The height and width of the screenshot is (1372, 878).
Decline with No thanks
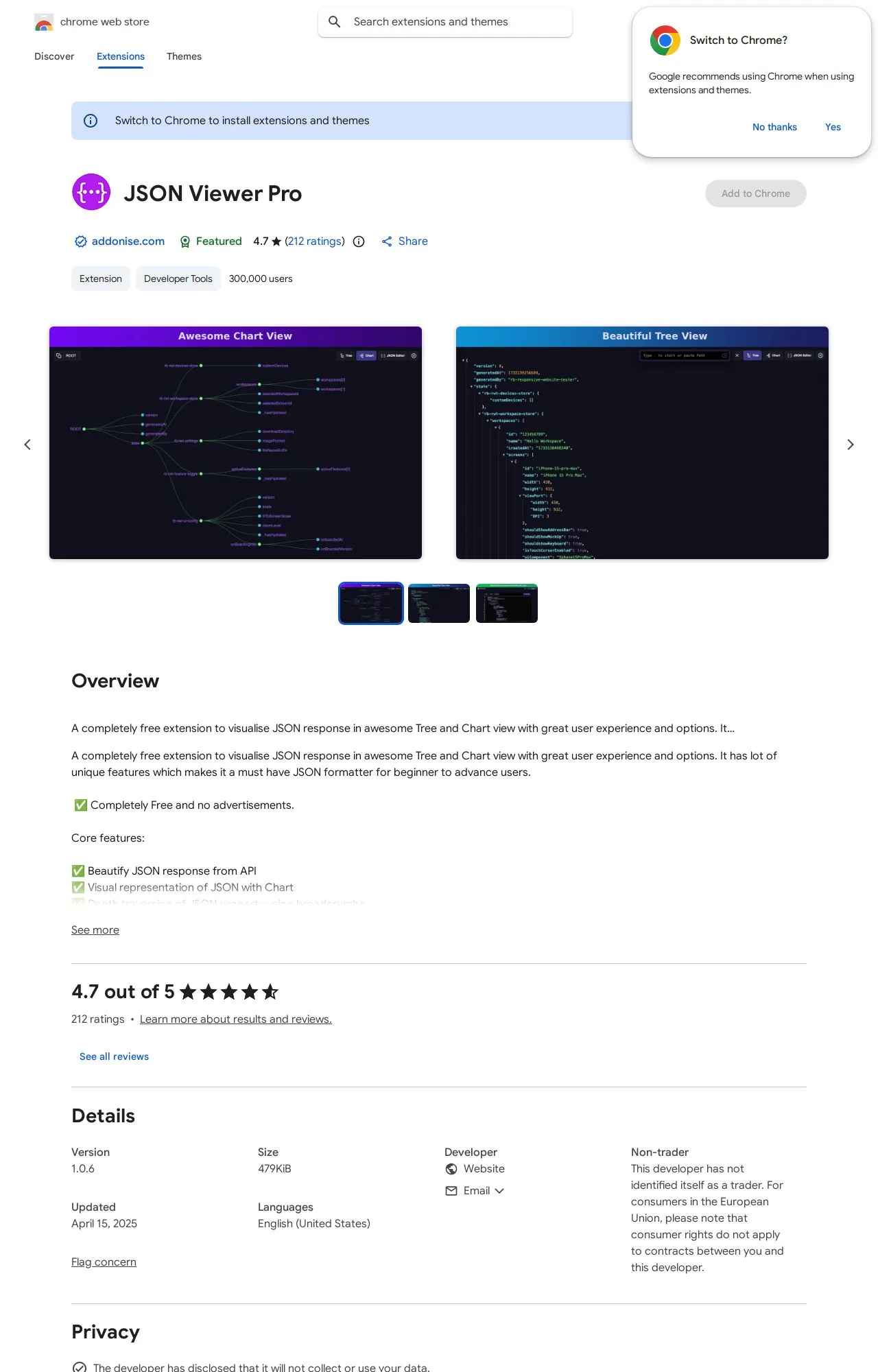pos(774,127)
